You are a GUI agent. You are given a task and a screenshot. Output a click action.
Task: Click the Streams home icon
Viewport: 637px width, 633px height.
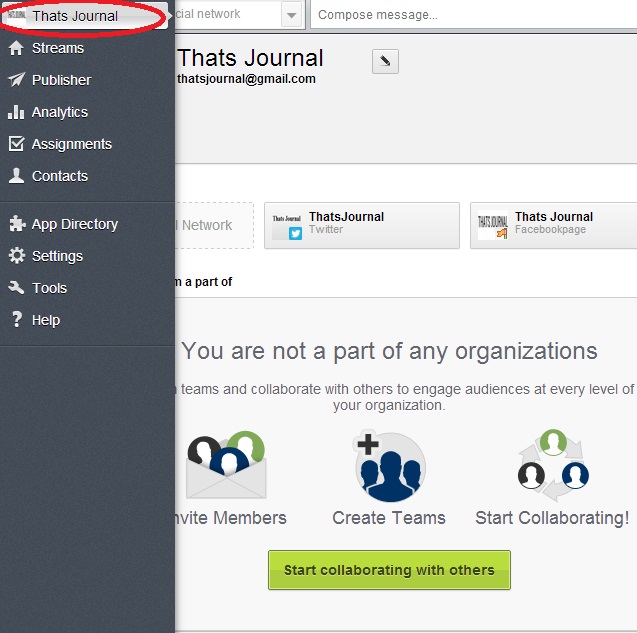16,48
